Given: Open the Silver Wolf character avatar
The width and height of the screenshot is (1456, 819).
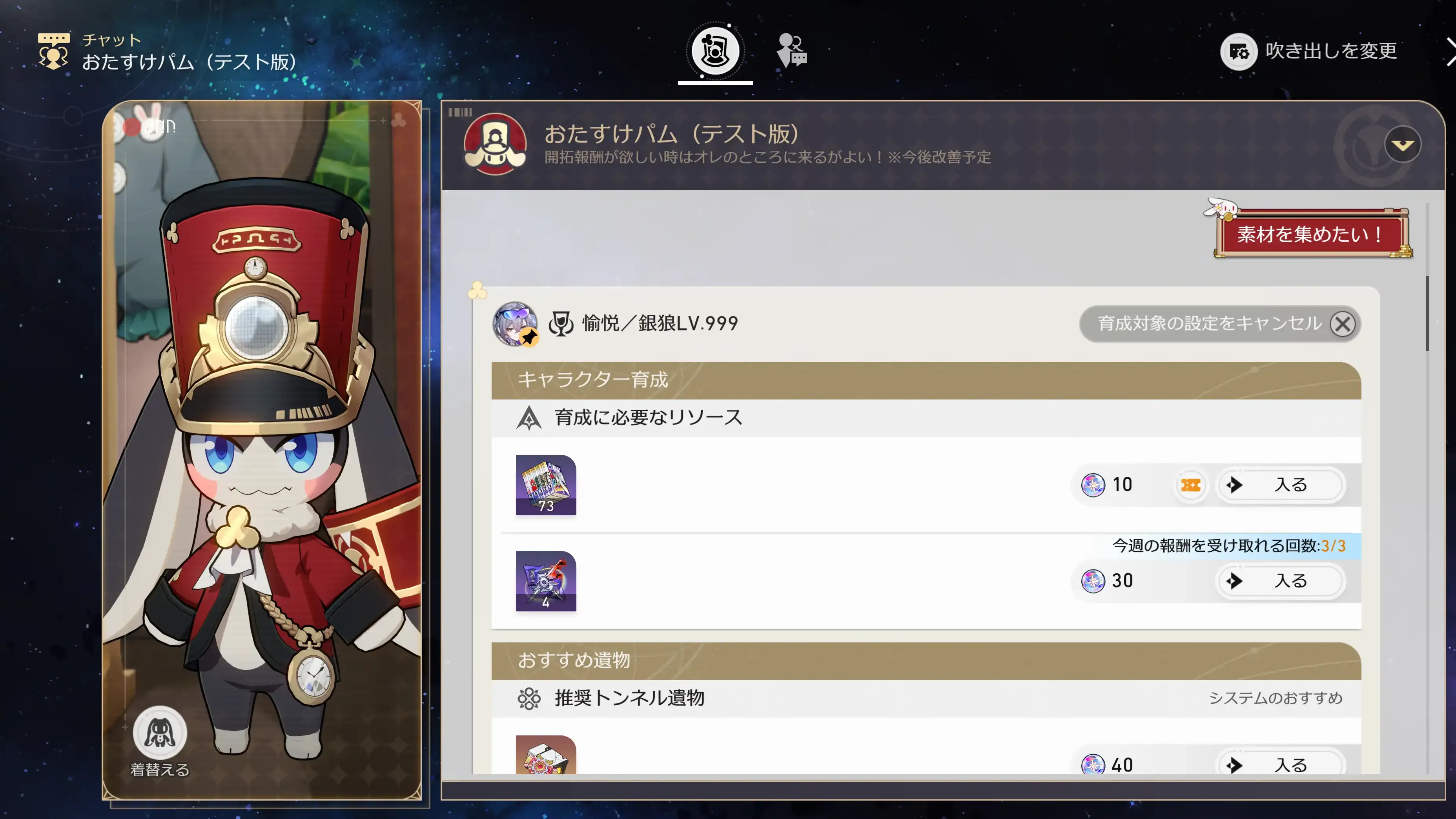Looking at the screenshot, I should [x=515, y=324].
